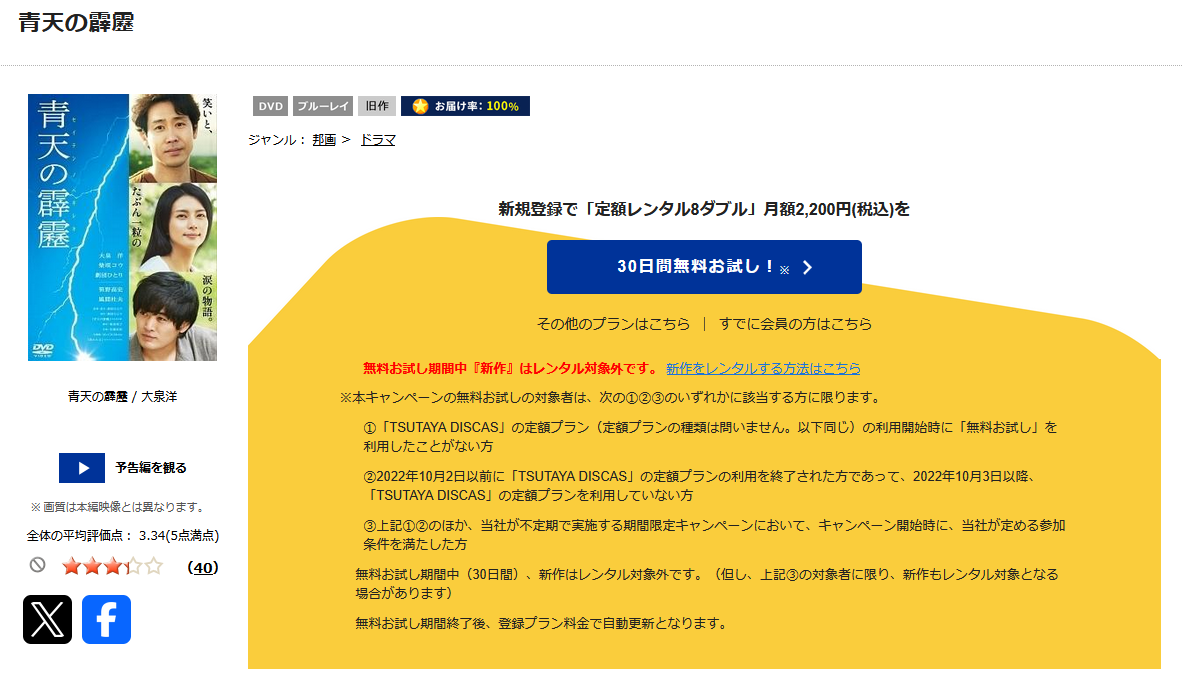
Task: Click the DVD badge
Action: 270,106
